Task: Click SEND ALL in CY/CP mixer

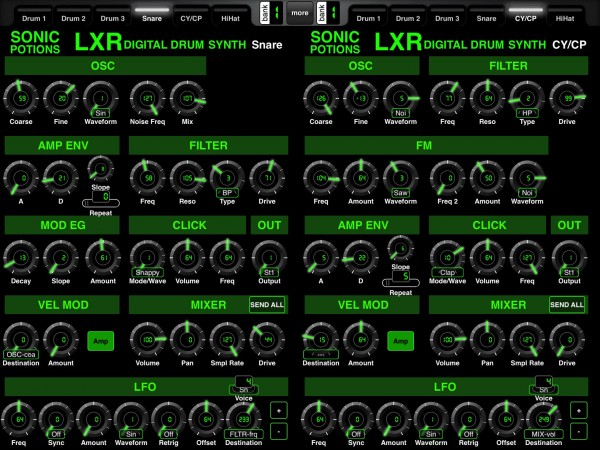Action: tap(567, 305)
